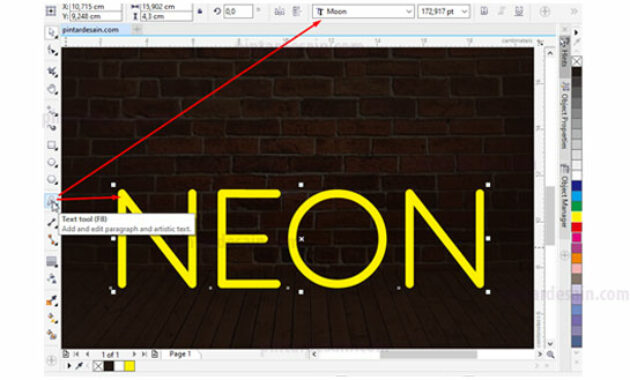The width and height of the screenshot is (630, 380).
Task: Select the Drop Shadow tool
Action: click(x=52, y=262)
